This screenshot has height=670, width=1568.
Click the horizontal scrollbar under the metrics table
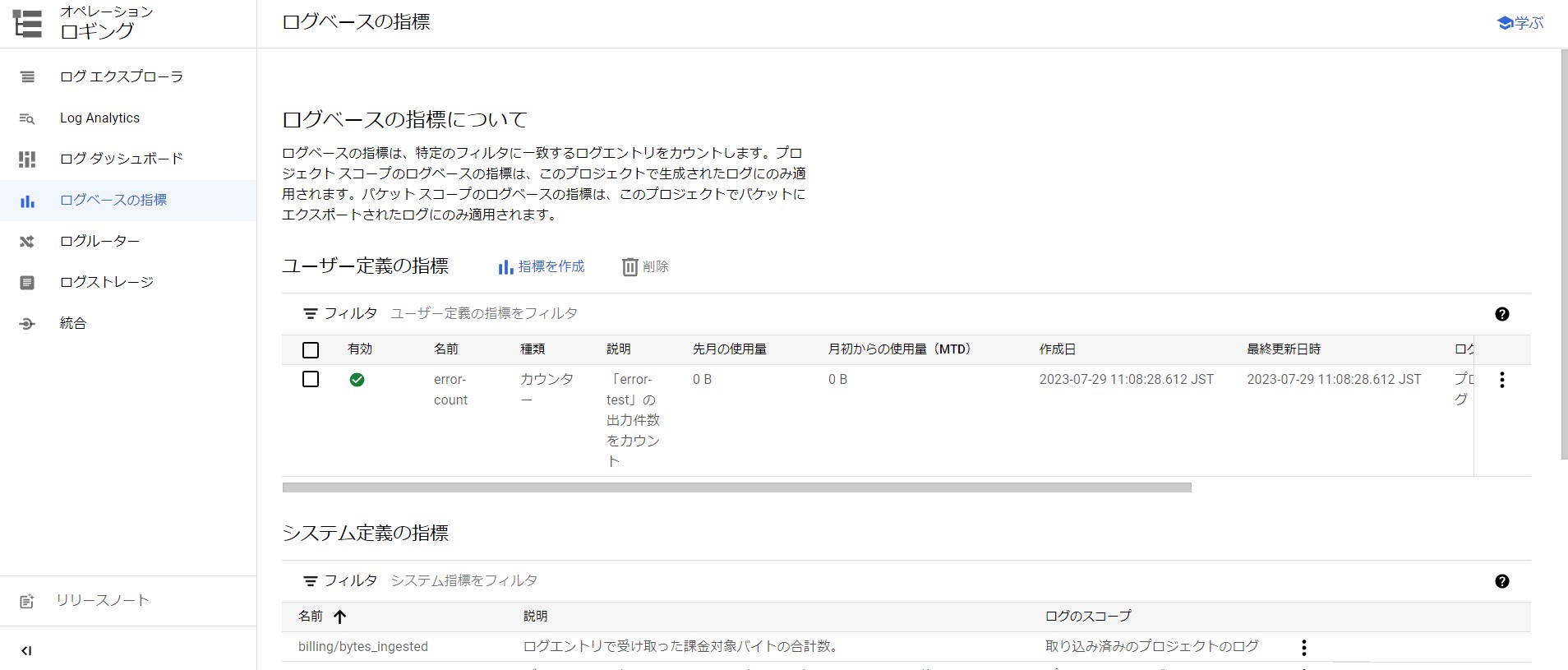pyautogui.click(x=736, y=487)
